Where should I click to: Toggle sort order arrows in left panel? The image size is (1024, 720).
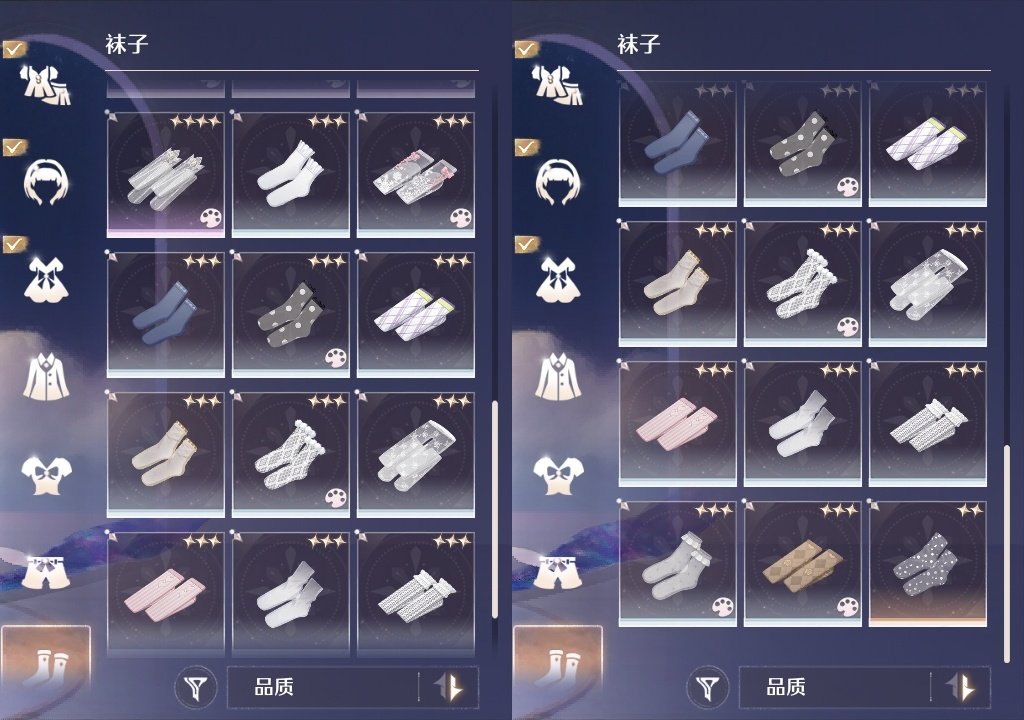coord(450,687)
